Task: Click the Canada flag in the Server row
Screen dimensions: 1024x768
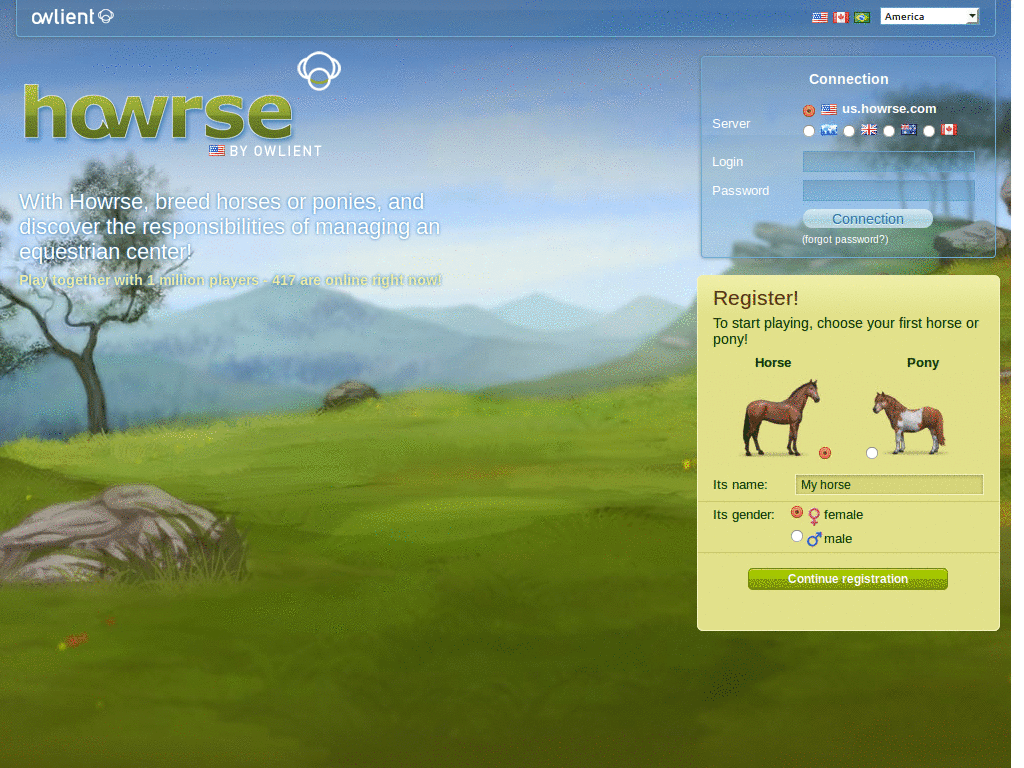Action: click(x=949, y=130)
